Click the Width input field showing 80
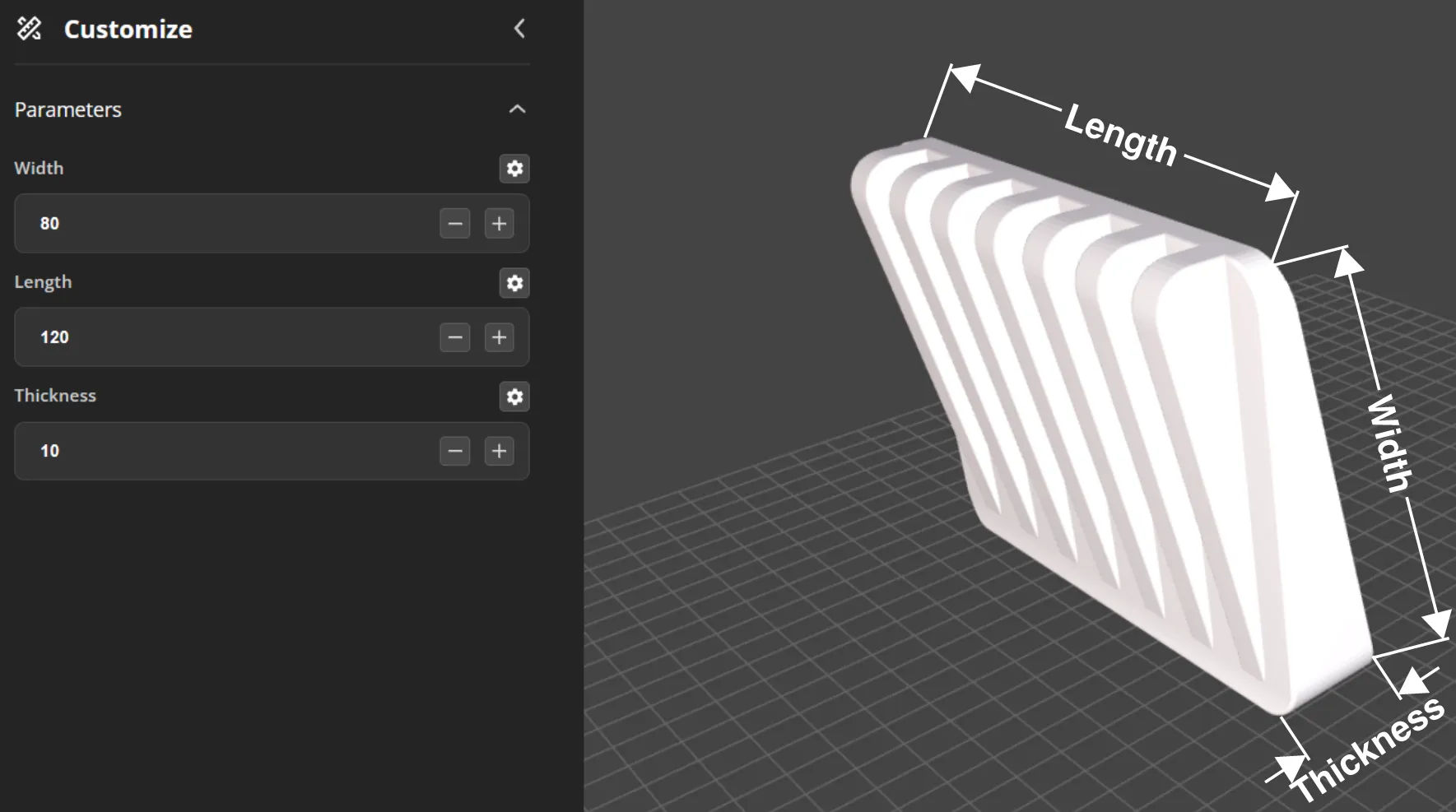The width and height of the screenshot is (1456, 812). [x=272, y=224]
